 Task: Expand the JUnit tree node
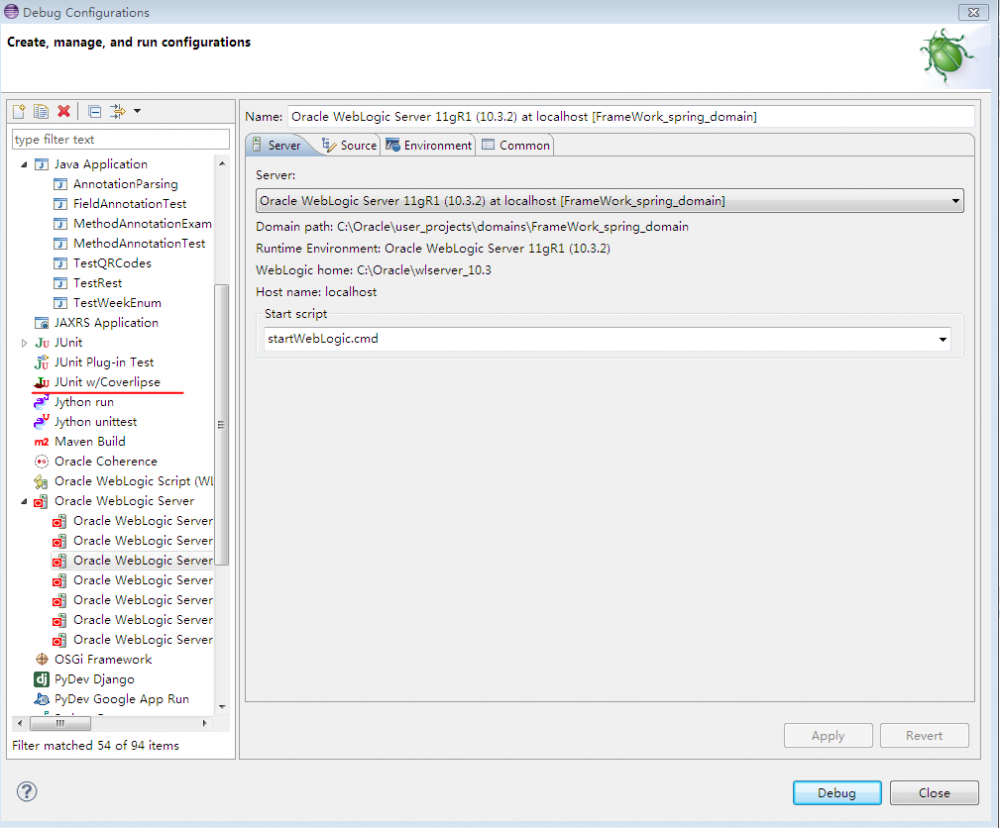click(24, 343)
